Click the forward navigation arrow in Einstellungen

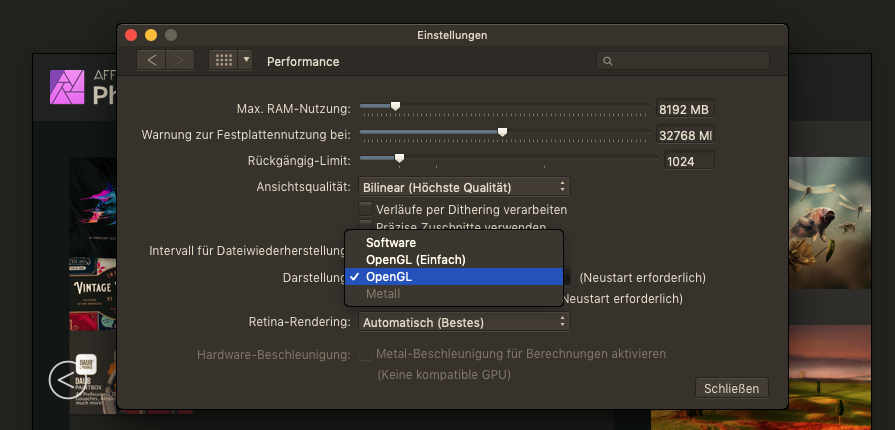click(x=180, y=60)
